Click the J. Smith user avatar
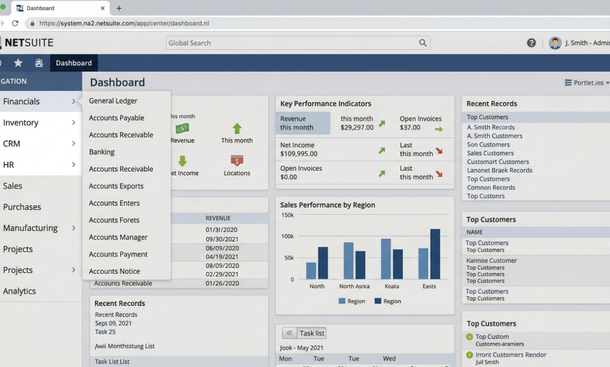The width and height of the screenshot is (610, 367). coord(555,43)
